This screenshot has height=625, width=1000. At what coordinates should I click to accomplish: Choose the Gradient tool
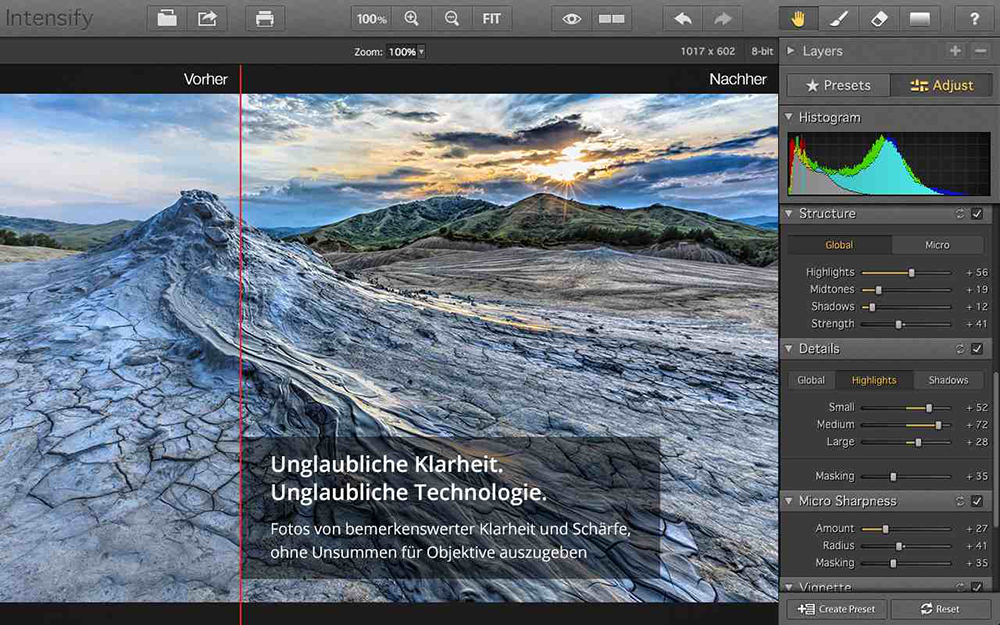tap(919, 18)
